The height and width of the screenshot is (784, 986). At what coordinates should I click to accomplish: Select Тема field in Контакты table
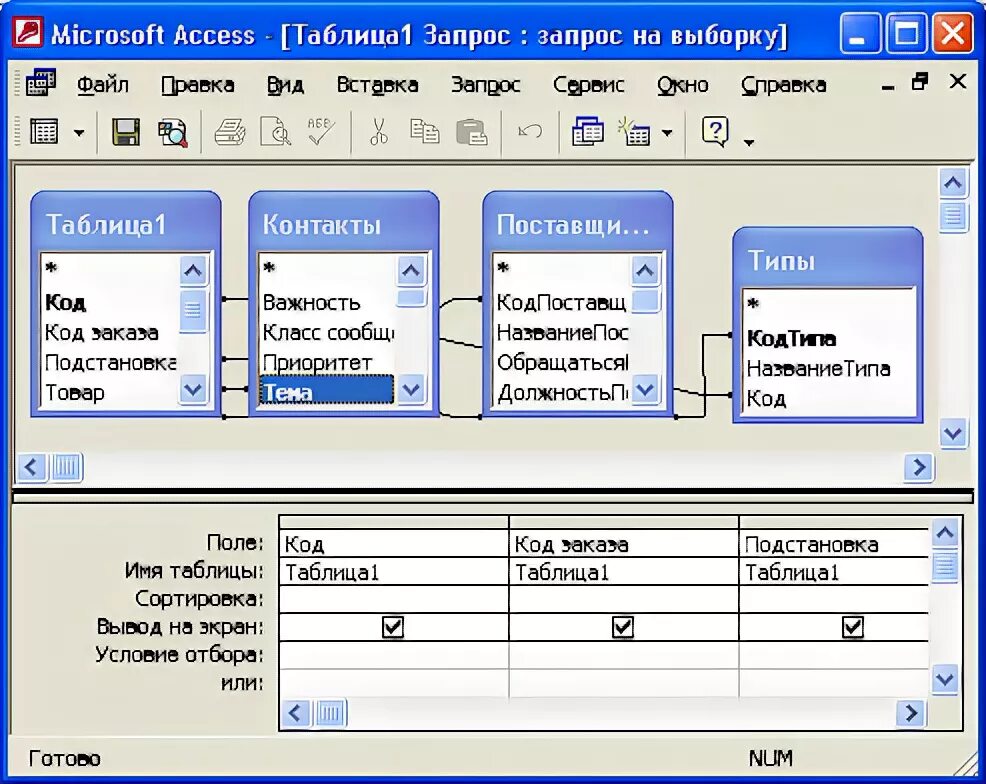click(x=326, y=391)
